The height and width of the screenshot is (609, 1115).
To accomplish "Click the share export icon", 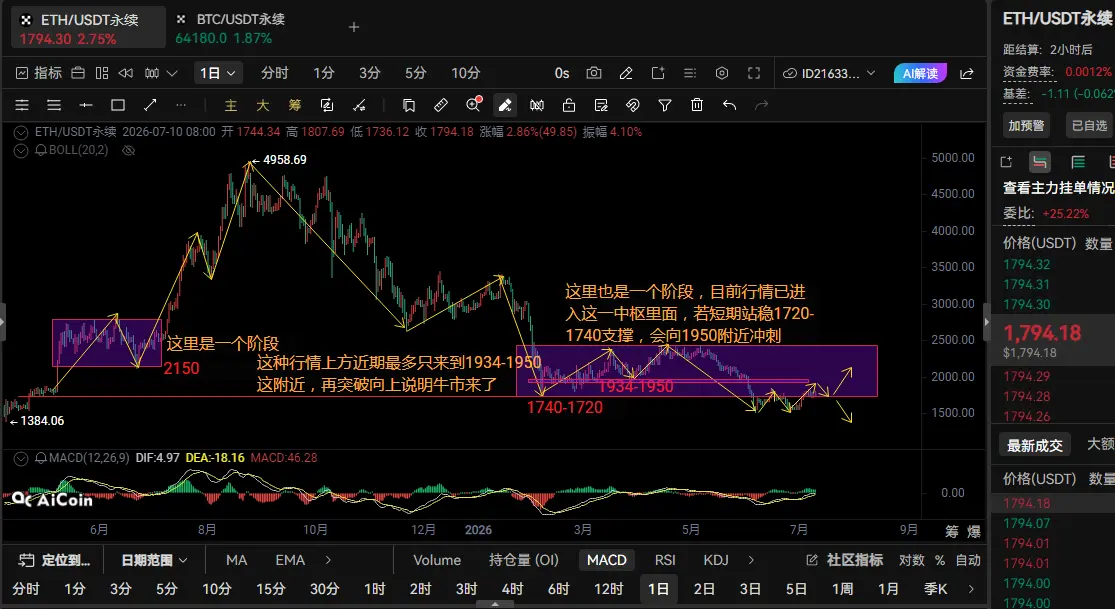I will pos(967,73).
